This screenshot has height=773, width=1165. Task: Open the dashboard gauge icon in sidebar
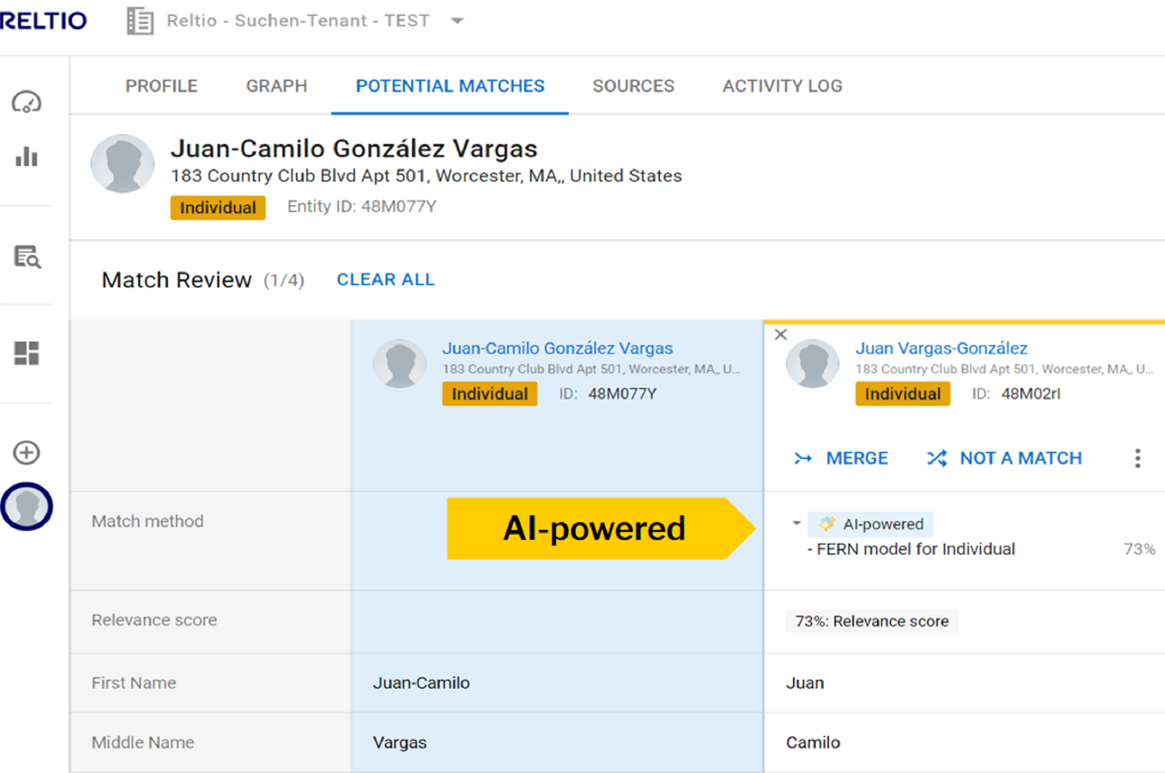[26, 102]
